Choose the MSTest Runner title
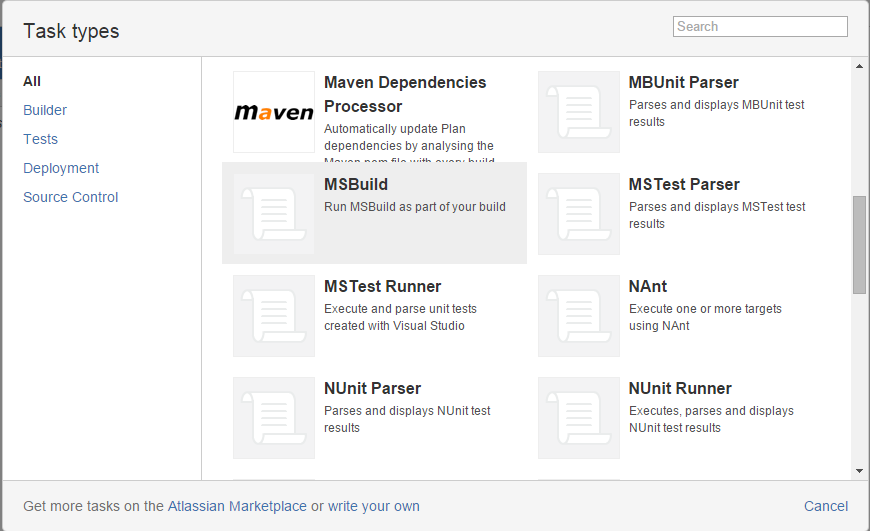This screenshot has width=870, height=531. (383, 287)
